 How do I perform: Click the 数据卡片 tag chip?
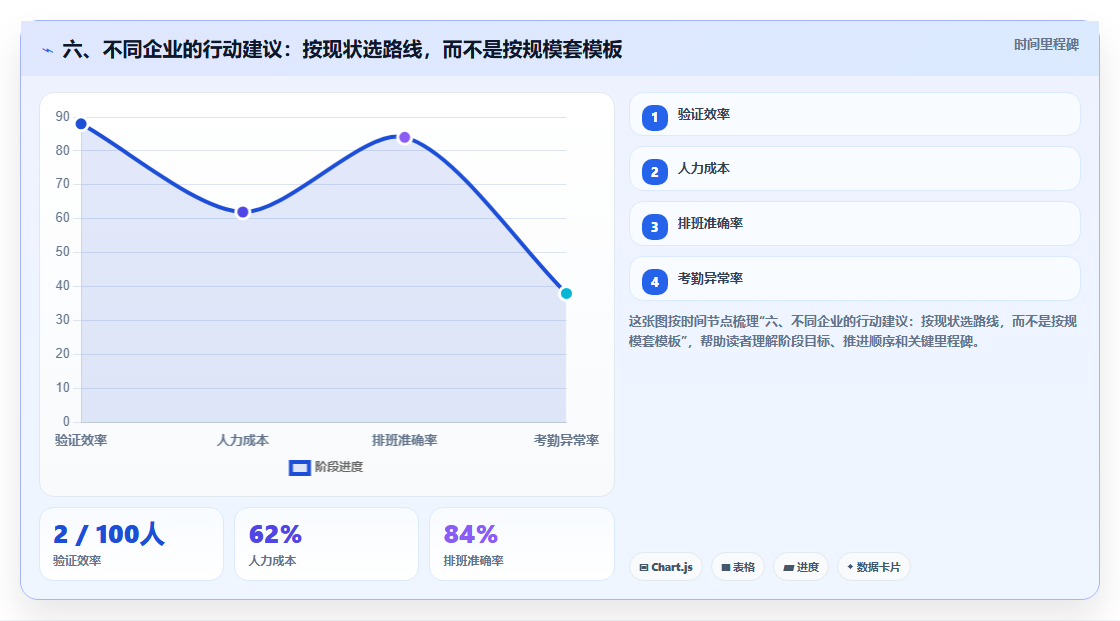coord(874,567)
